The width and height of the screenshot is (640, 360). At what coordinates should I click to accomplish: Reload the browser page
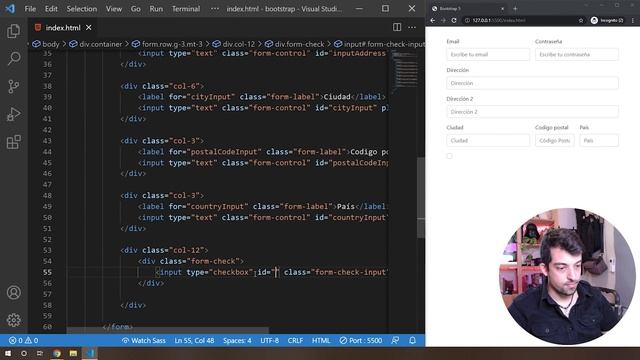[x=454, y=20]
